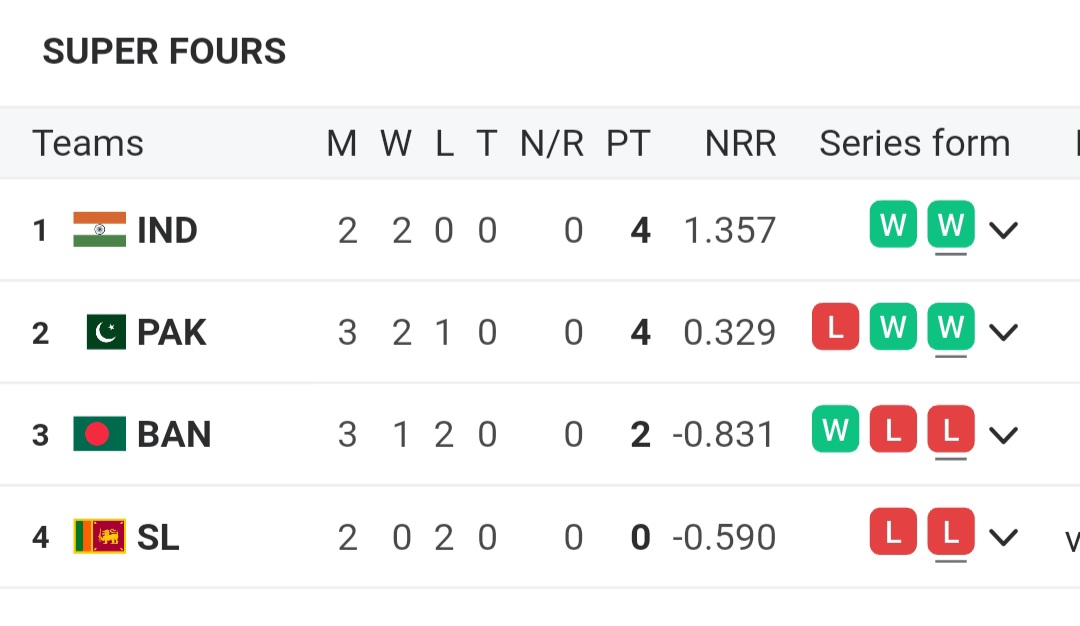1080x626 pixels.
Task: Expand PAK series form chevron
Action: pyautogui.click(x=1003, y=332)
